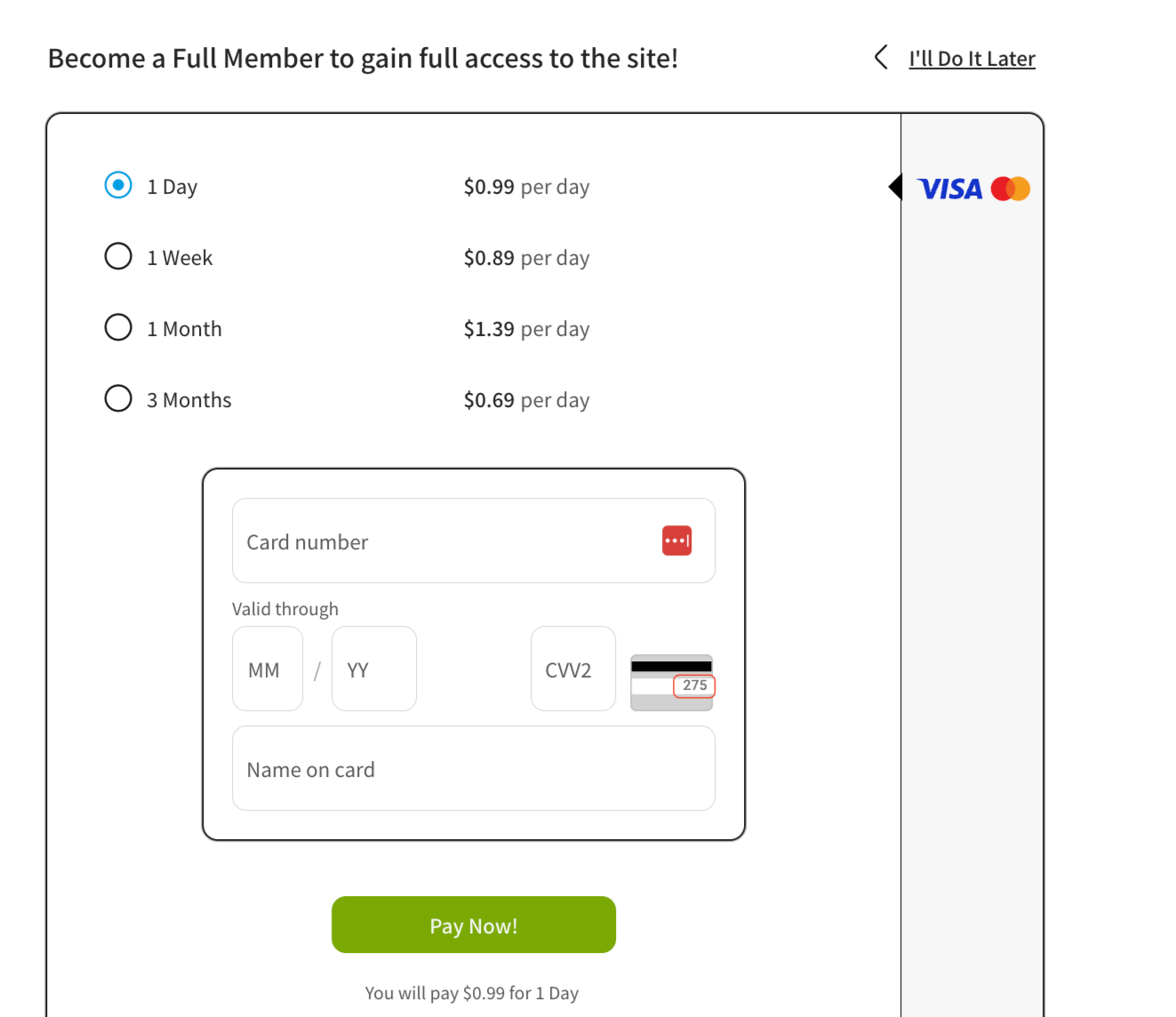
Task: Select the 1 Week plan radio button
Action: [x=117, y=256]
